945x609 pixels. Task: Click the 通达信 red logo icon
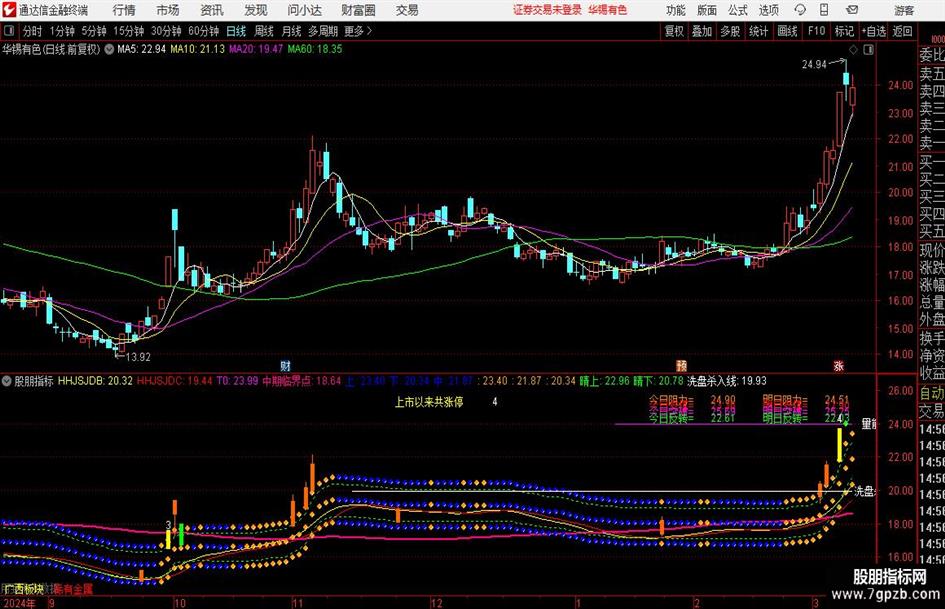point(9,10)
